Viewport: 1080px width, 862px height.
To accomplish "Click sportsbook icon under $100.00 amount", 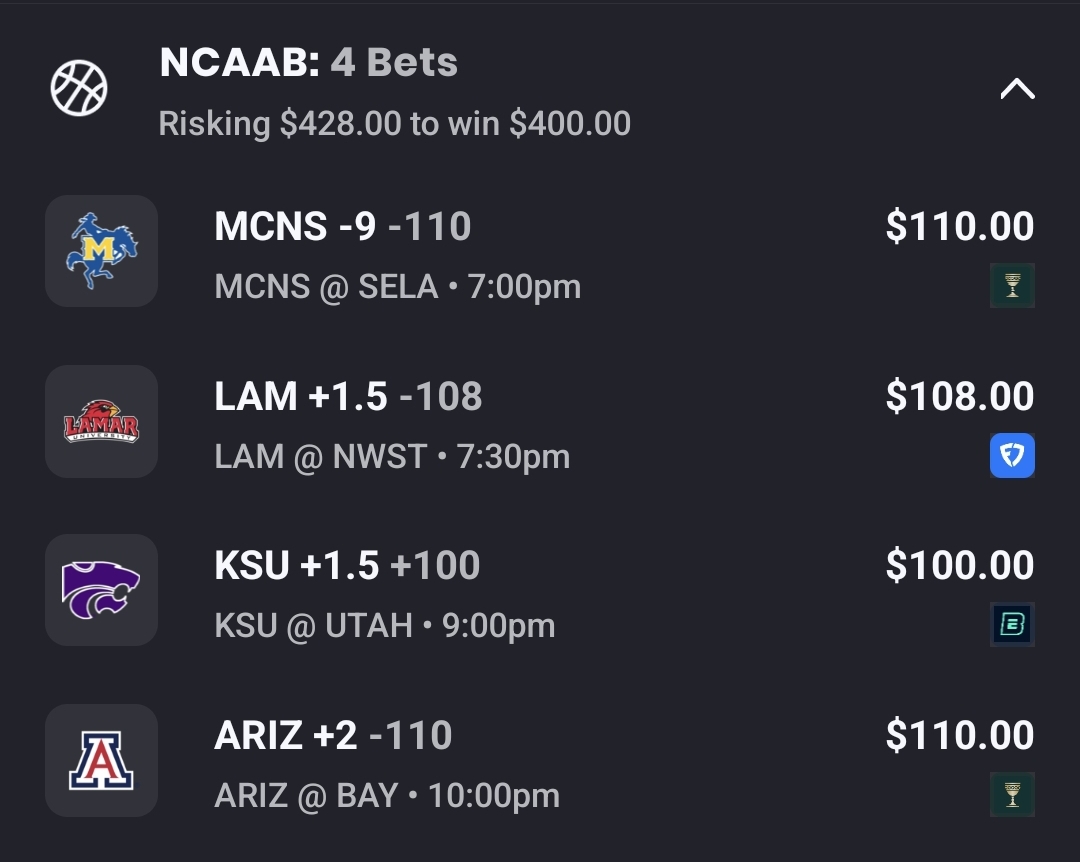I will click(1012, 625).
